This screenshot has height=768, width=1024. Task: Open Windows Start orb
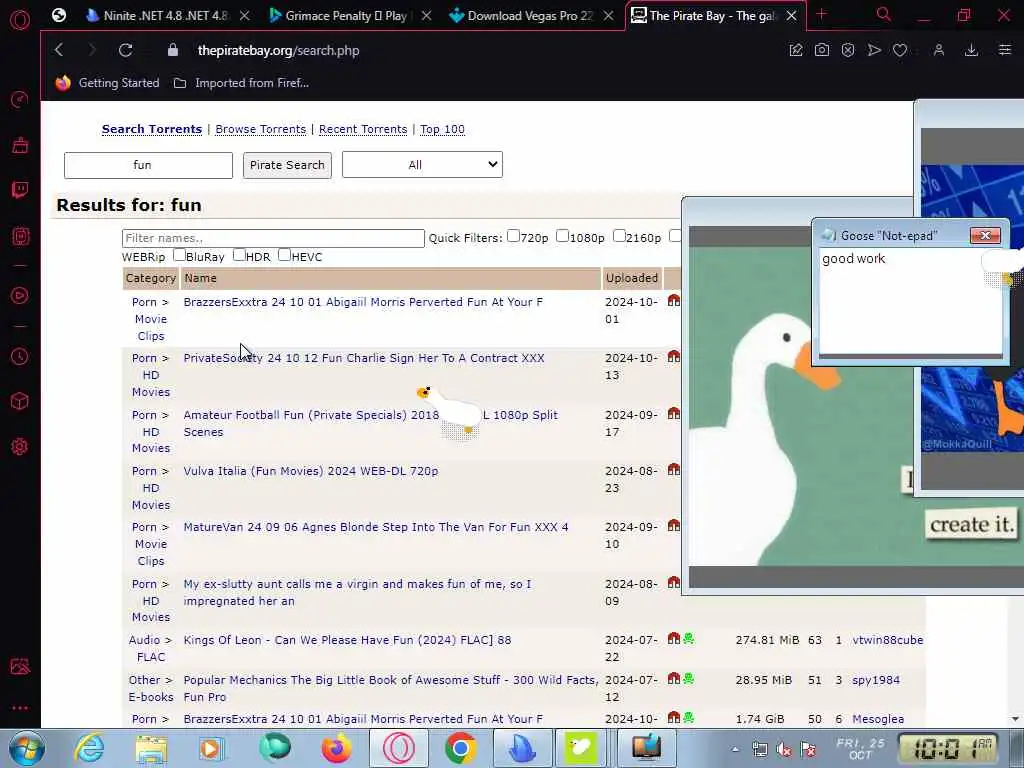tap(27, 748)
